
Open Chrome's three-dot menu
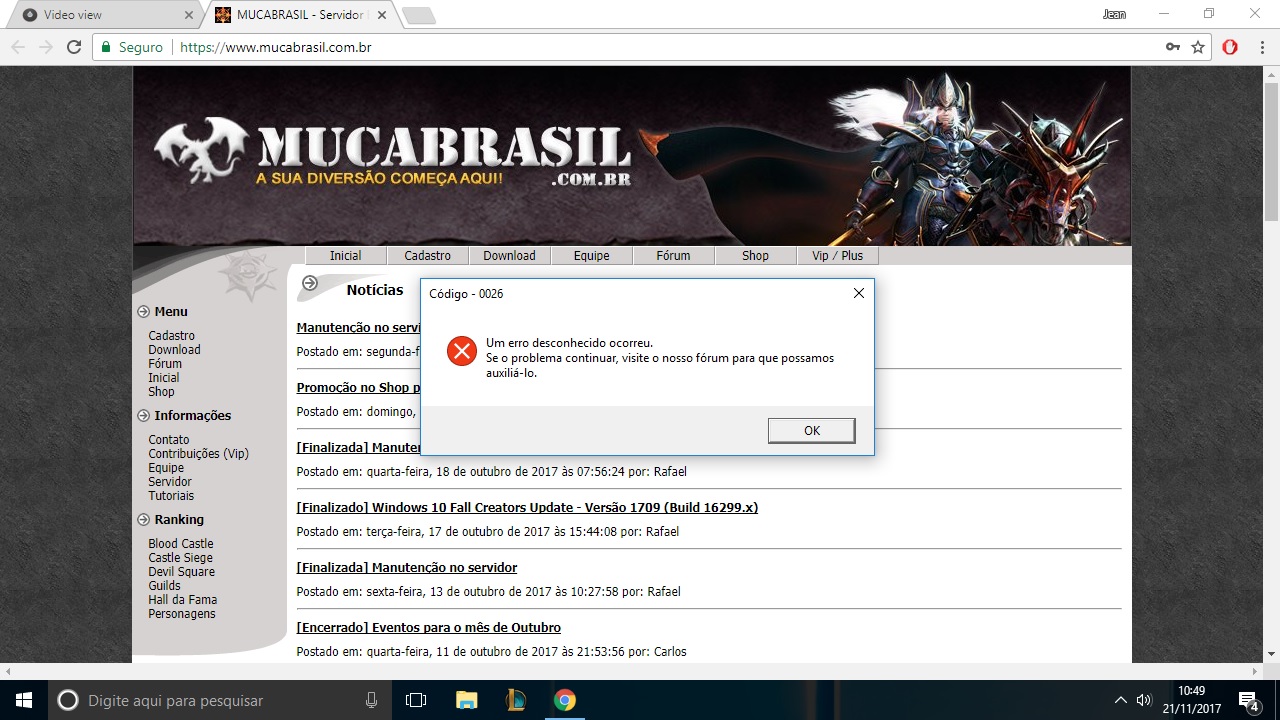point(1259,47)
